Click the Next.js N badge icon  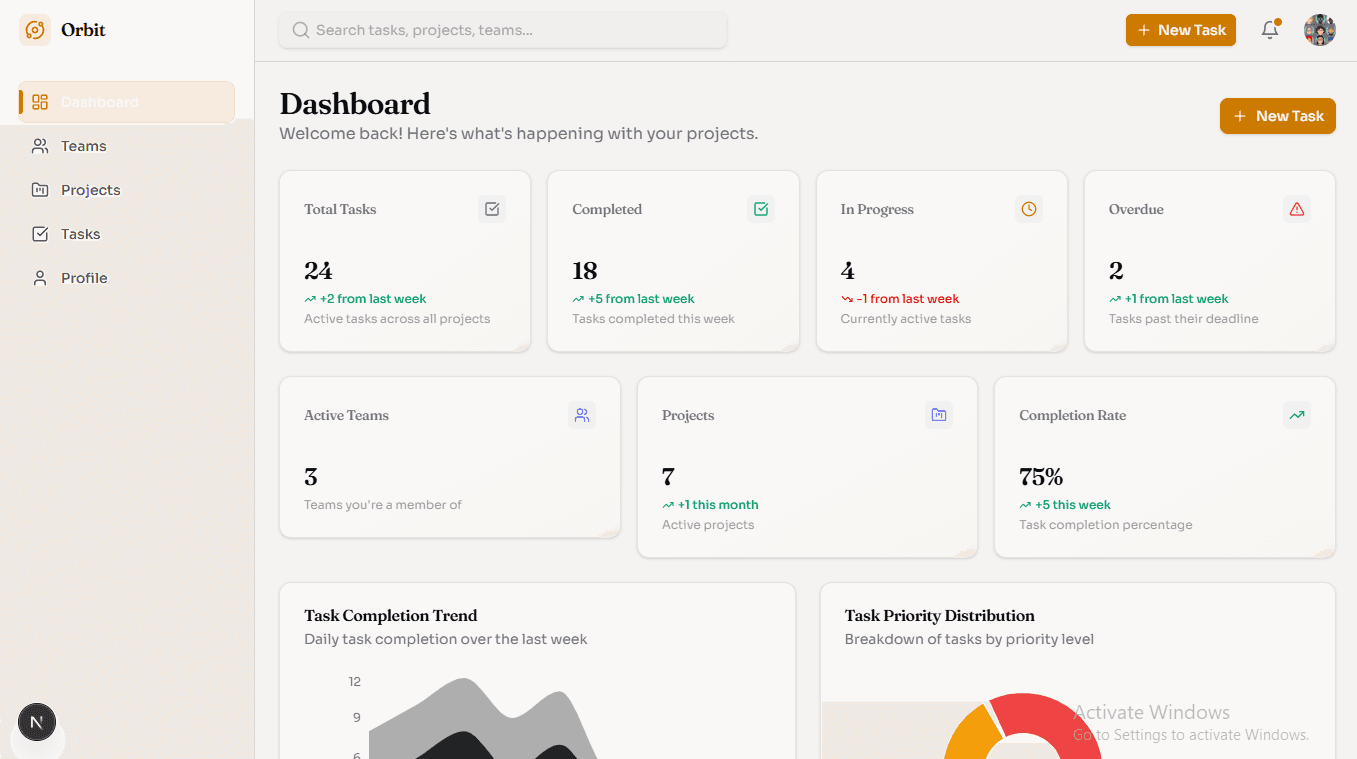[37, 722]
